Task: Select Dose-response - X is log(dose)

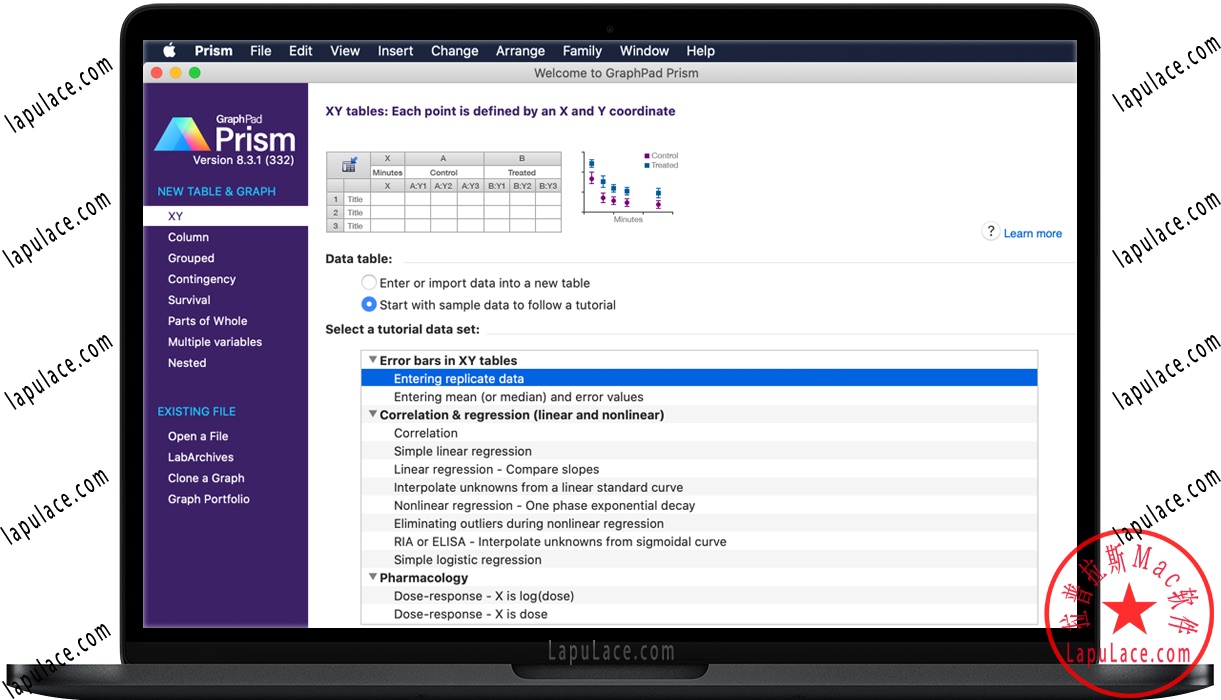Action: coord(699,596)
